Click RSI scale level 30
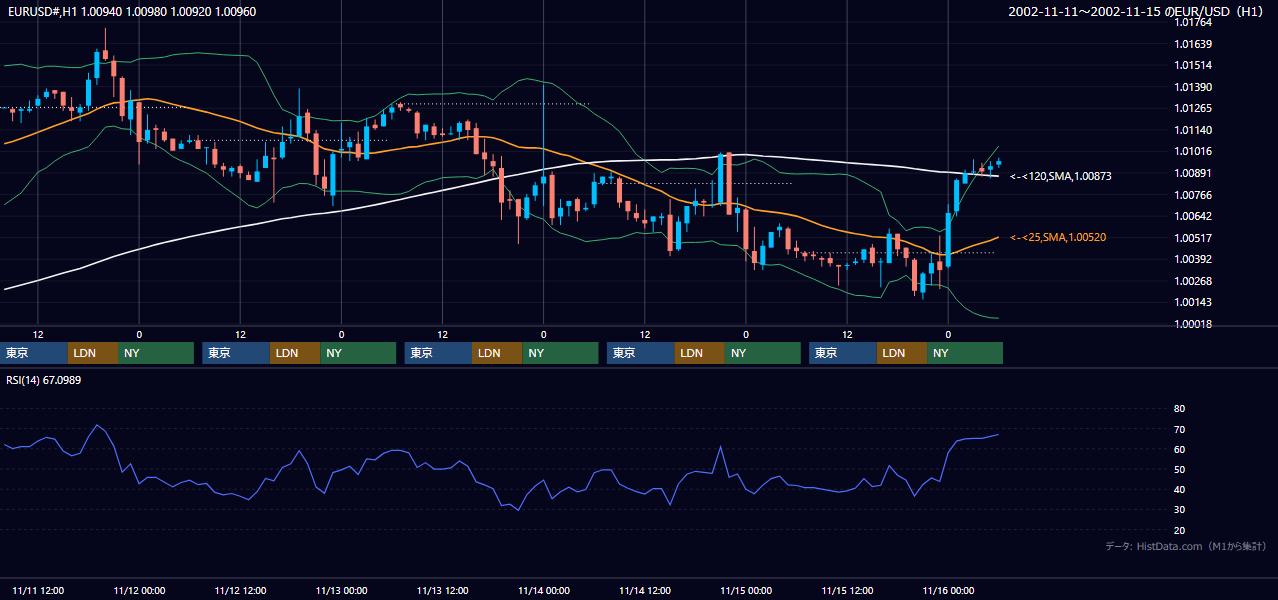 click(1179, 510)
